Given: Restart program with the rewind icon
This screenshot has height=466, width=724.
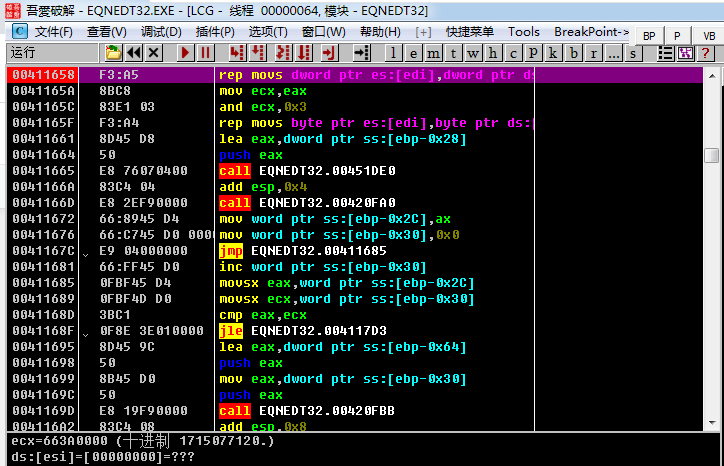Looking at the screenshot, I should click(x=134, y=53).
